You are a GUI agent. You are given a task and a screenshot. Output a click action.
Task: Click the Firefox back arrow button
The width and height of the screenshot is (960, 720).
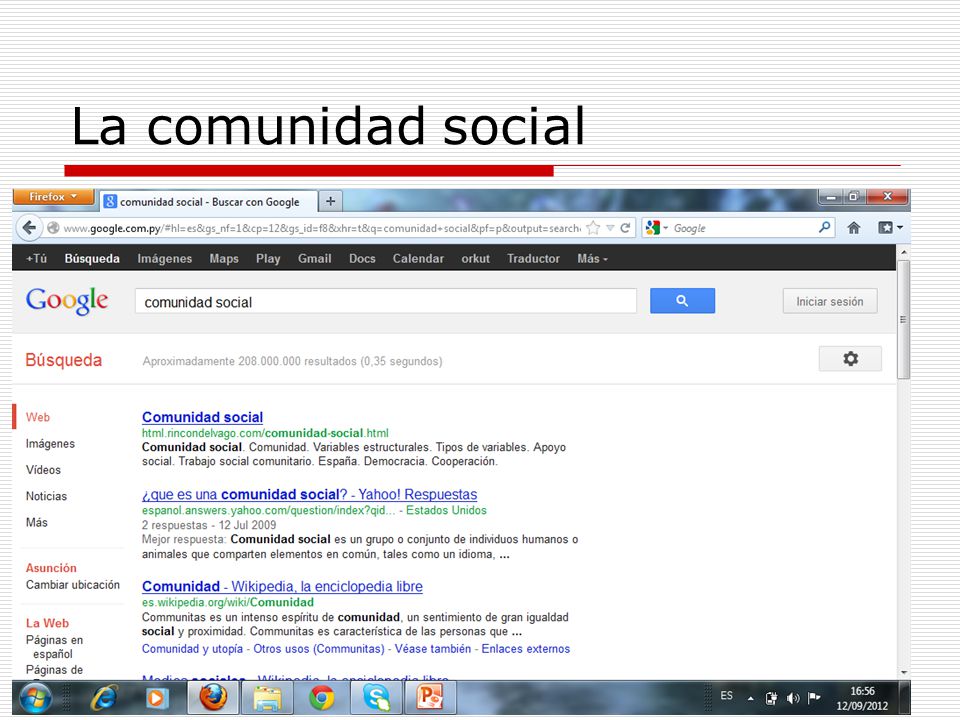[x=29, y=228]
